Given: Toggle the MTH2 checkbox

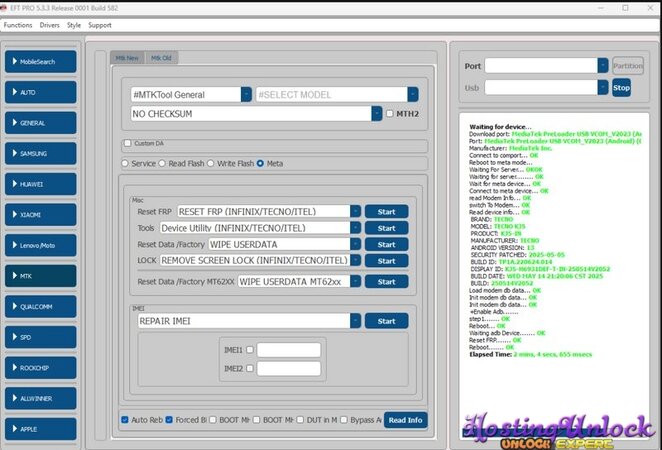Looking at the screenshot, I should [x=390, y=114].
